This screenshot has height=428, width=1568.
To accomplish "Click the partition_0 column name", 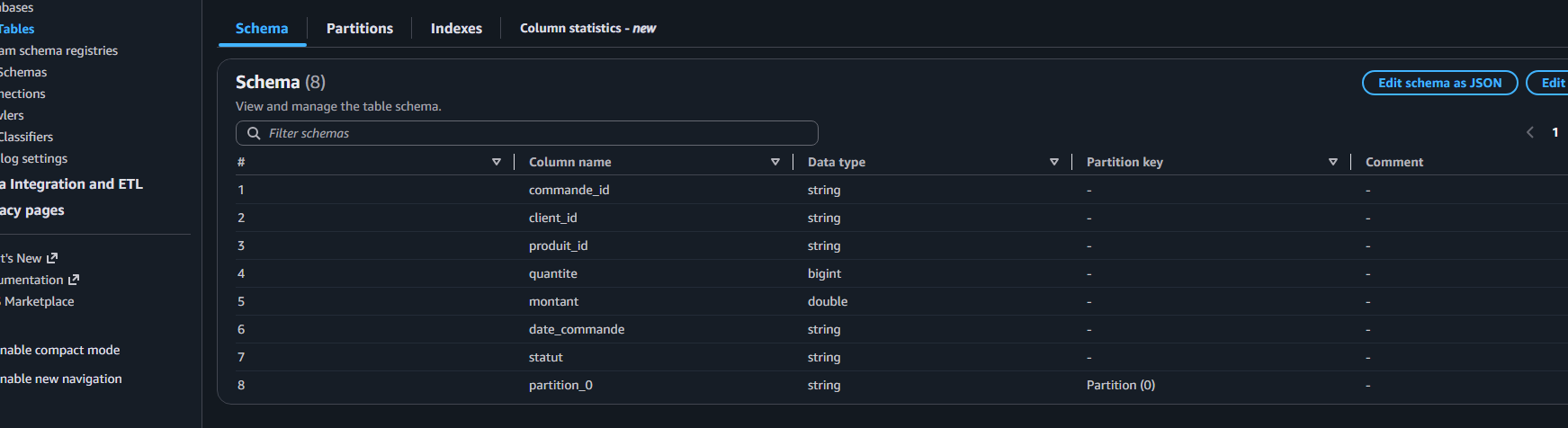I will (560, 385).
